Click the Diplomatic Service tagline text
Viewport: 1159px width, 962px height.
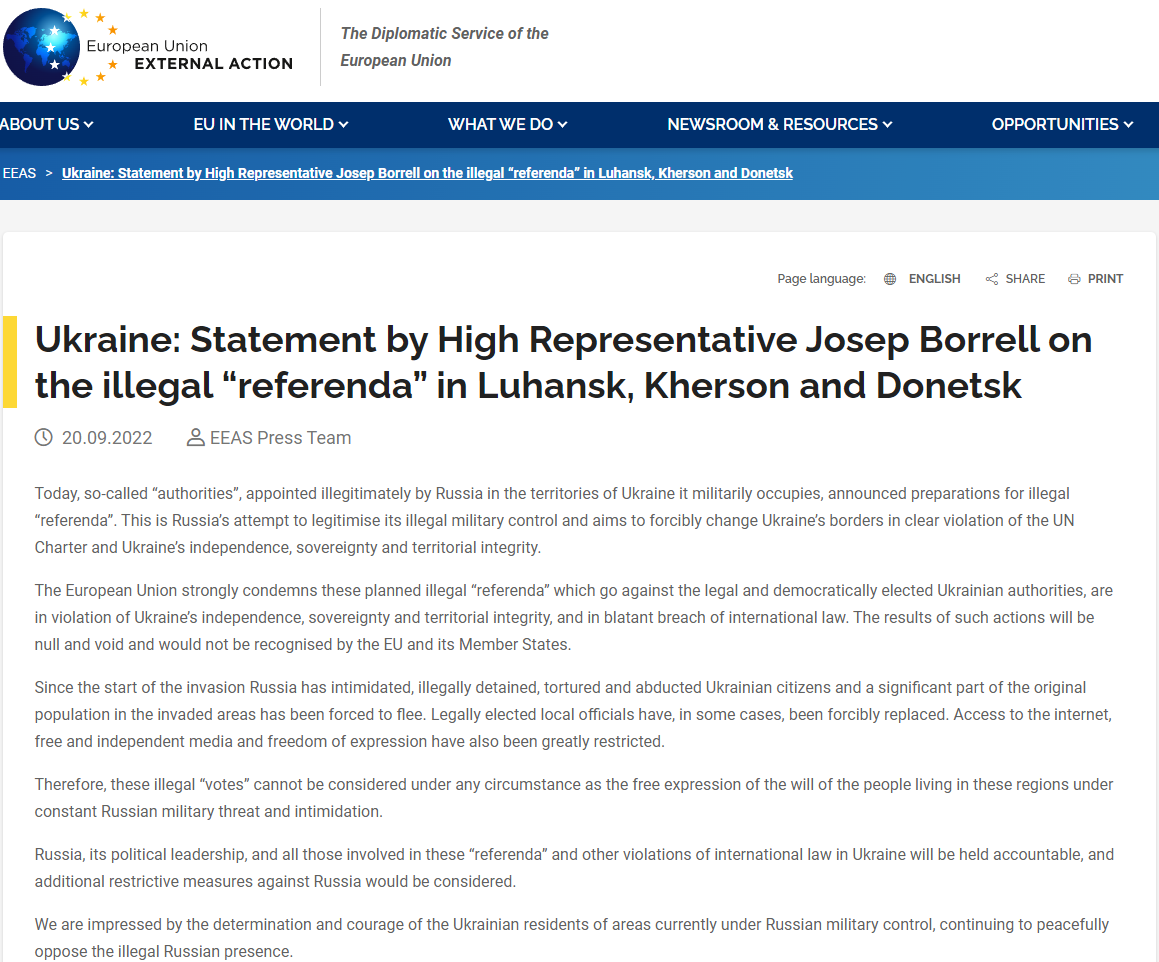(444, 47)
